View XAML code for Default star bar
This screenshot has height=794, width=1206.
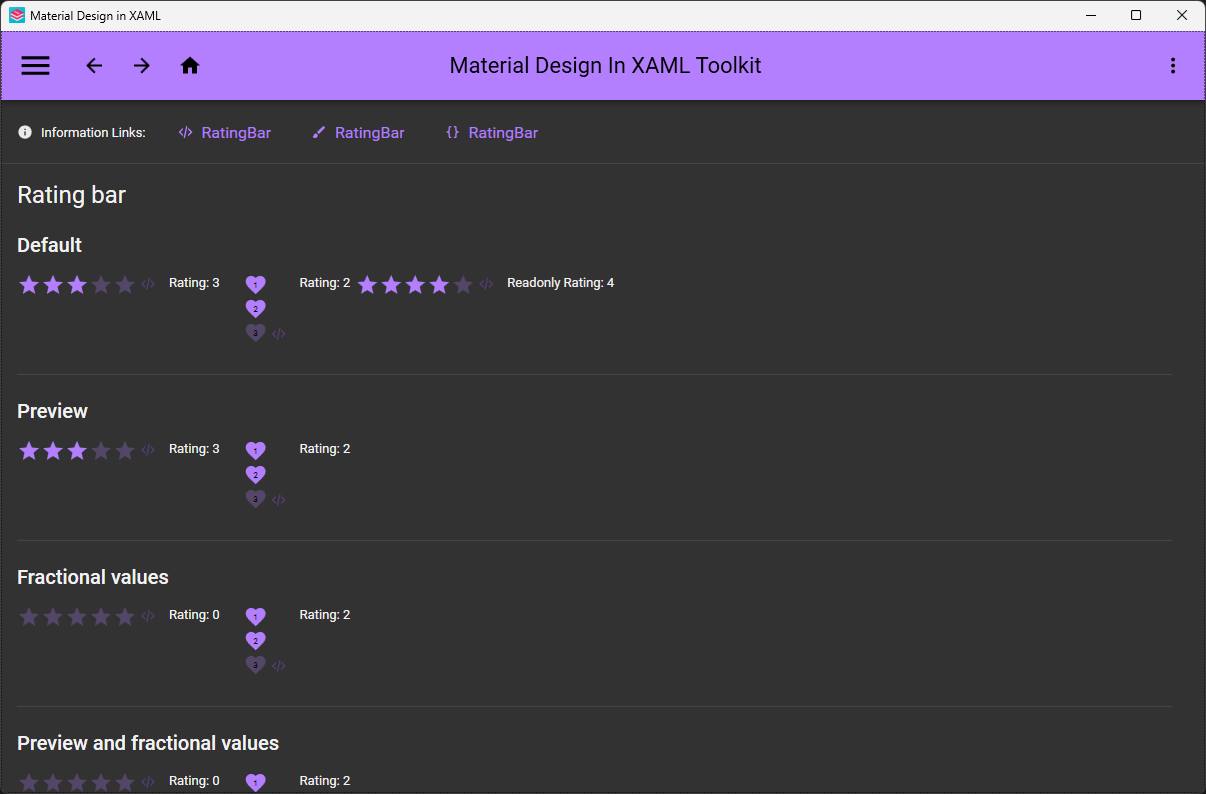pyautogui.click(x=148, y=284)
